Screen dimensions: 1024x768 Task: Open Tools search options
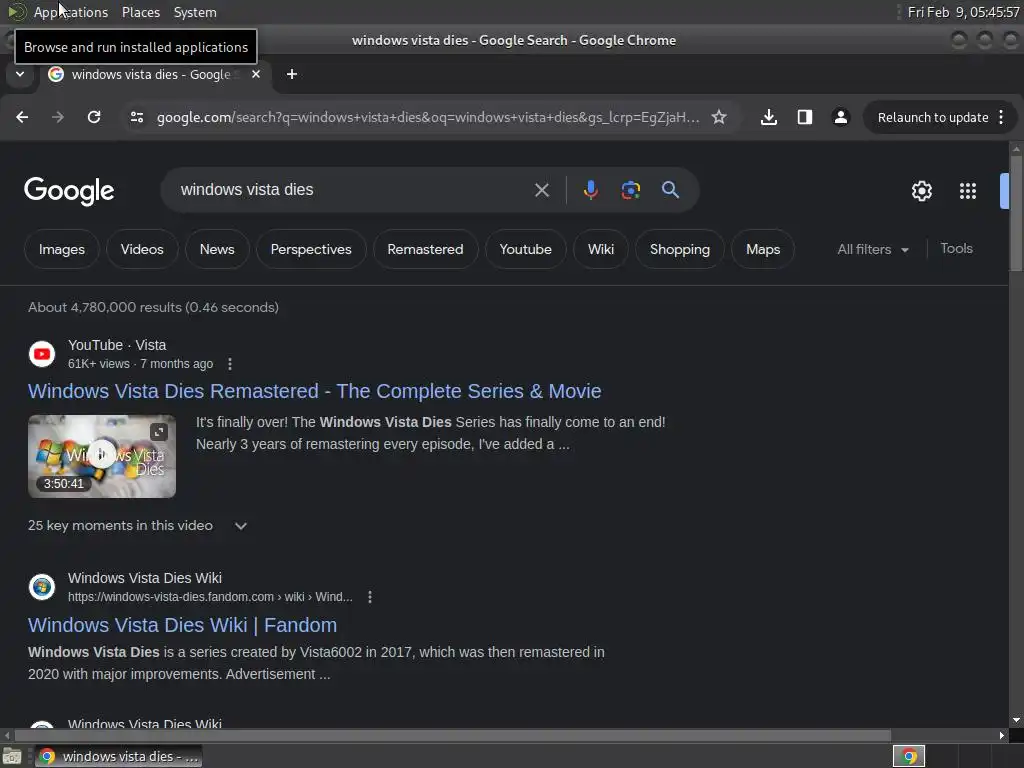point(956,249)
